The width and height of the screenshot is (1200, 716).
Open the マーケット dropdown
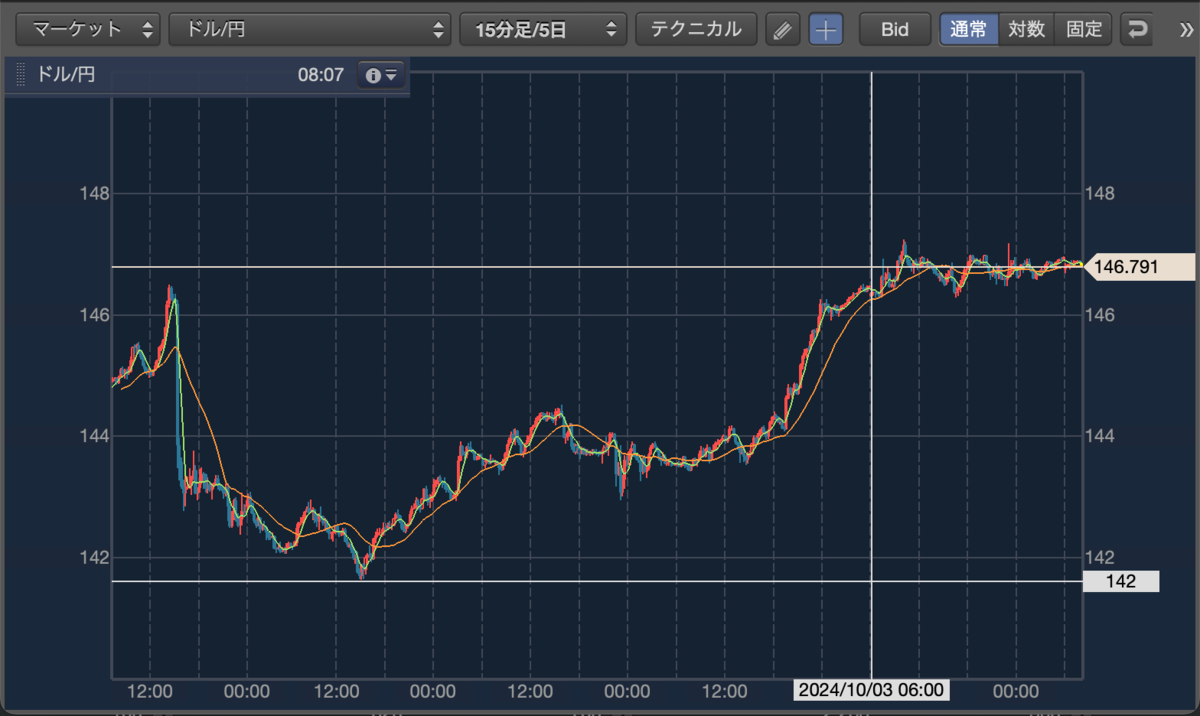(x=88, y=29)
